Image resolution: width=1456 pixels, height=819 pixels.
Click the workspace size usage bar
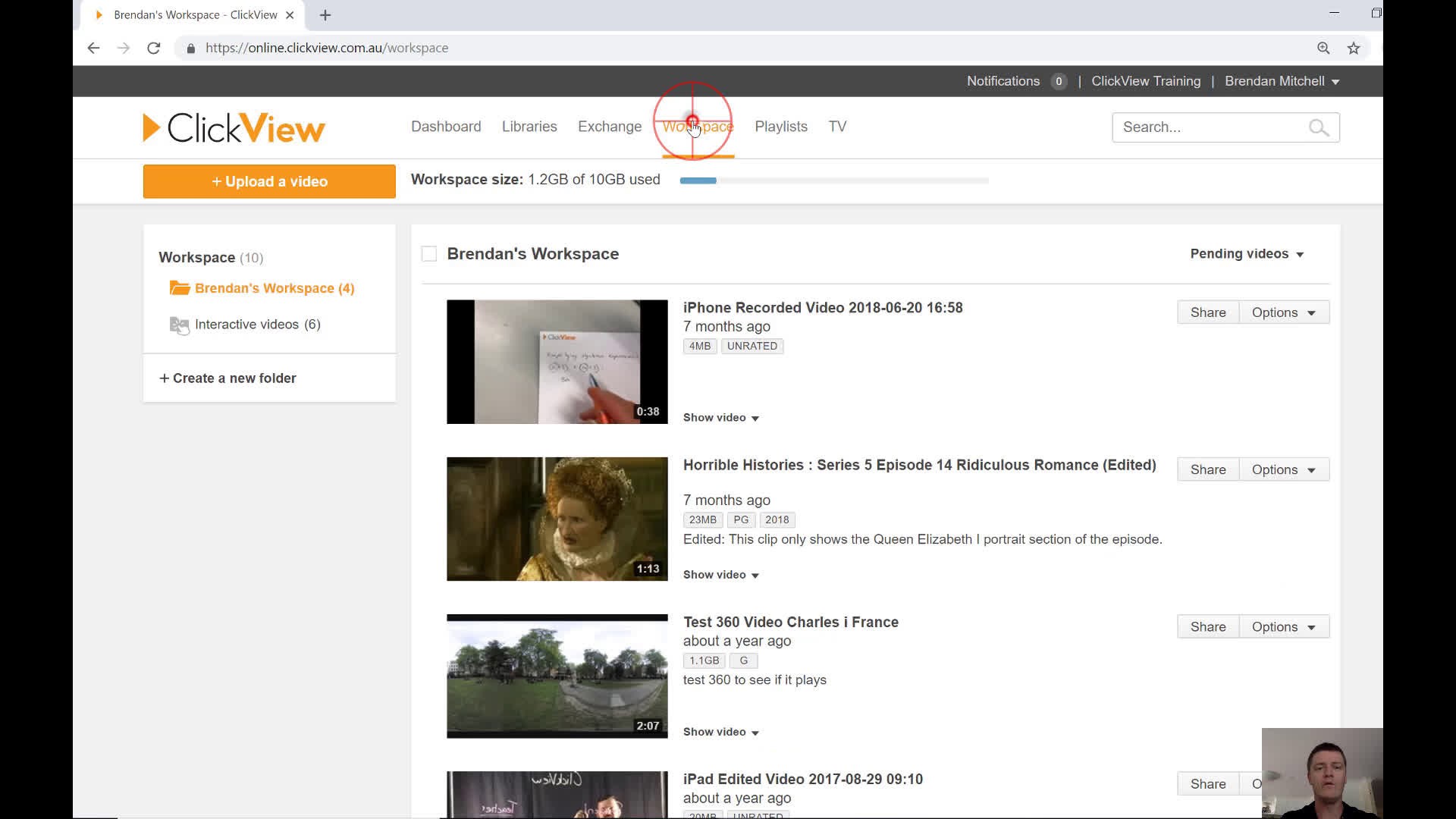coord(834,180)
